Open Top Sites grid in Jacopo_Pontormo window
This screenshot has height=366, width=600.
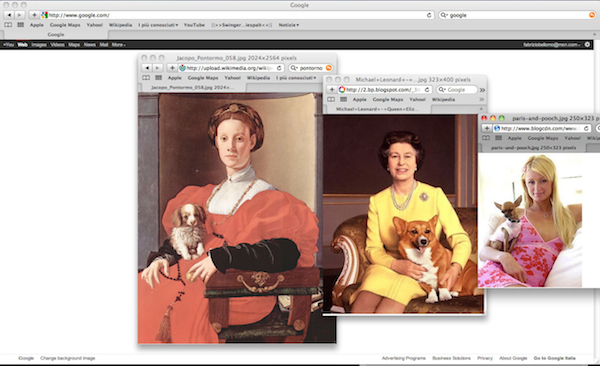point(158,78)
